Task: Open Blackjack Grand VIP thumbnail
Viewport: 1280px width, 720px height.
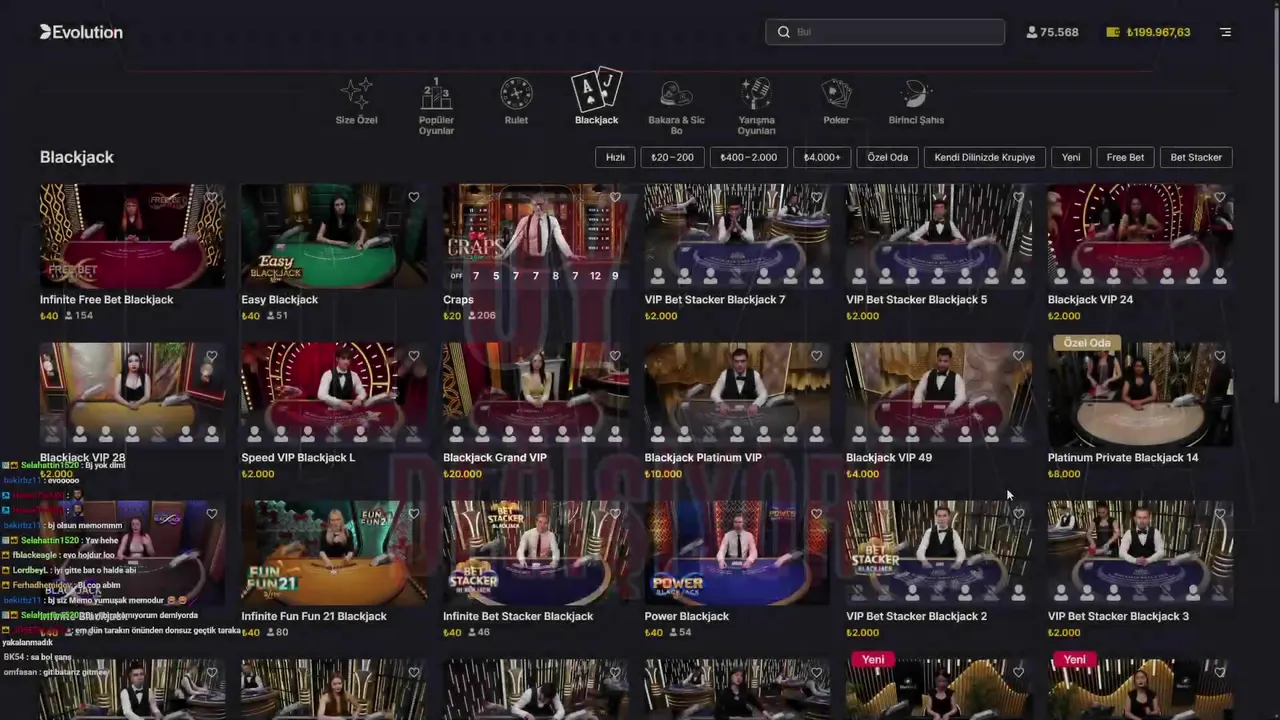Action: tap(535, 394)
